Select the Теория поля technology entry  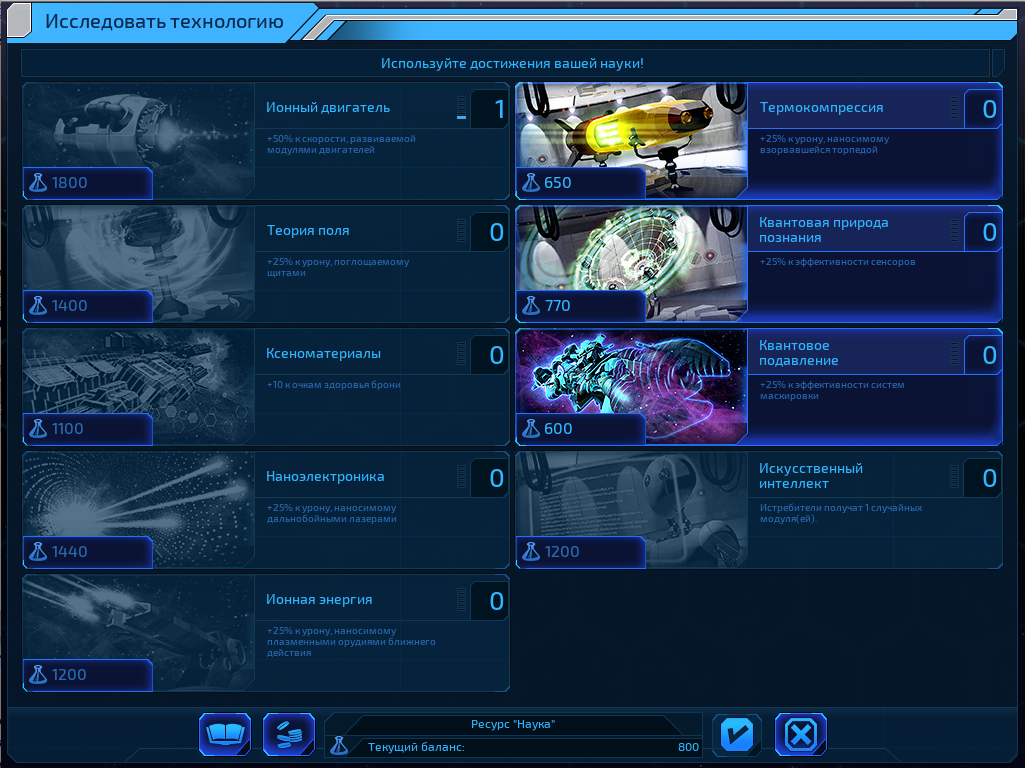[308, 230]
